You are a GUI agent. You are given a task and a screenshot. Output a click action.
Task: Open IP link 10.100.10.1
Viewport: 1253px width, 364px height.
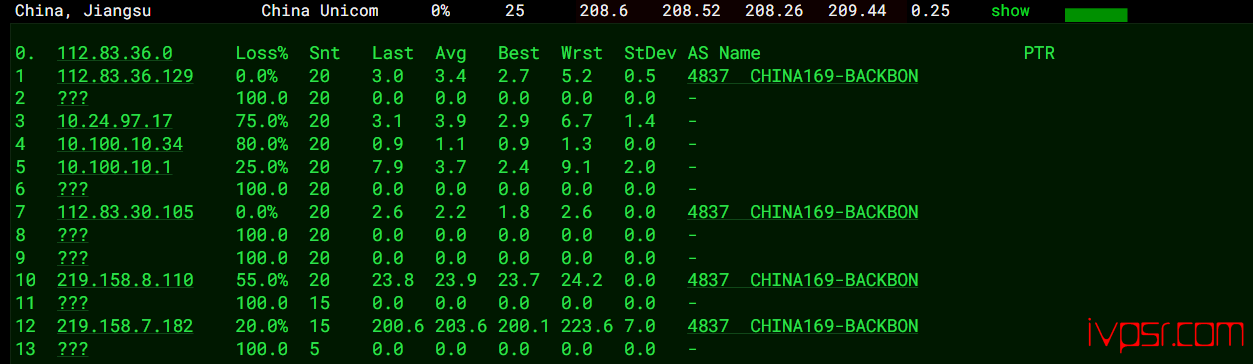pyautogui.click(x=115, y=167)
